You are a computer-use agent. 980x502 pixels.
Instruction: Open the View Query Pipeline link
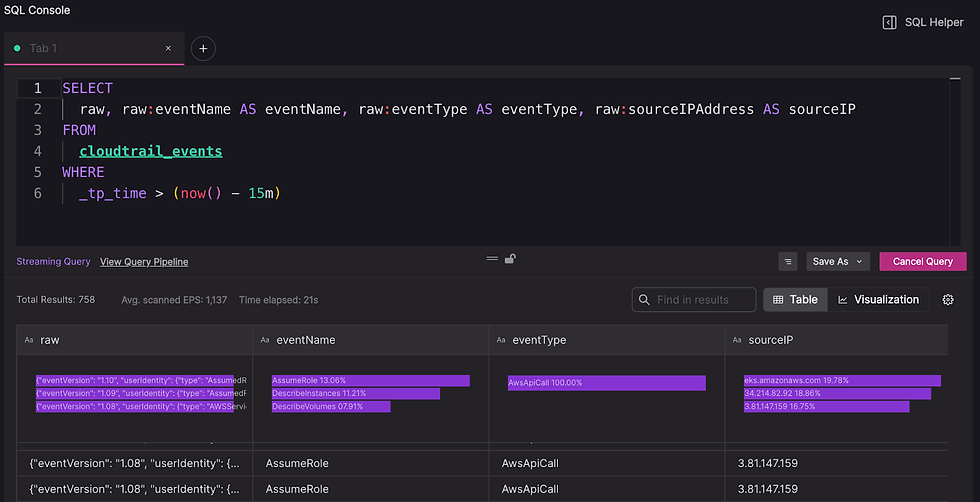point(144,262)
